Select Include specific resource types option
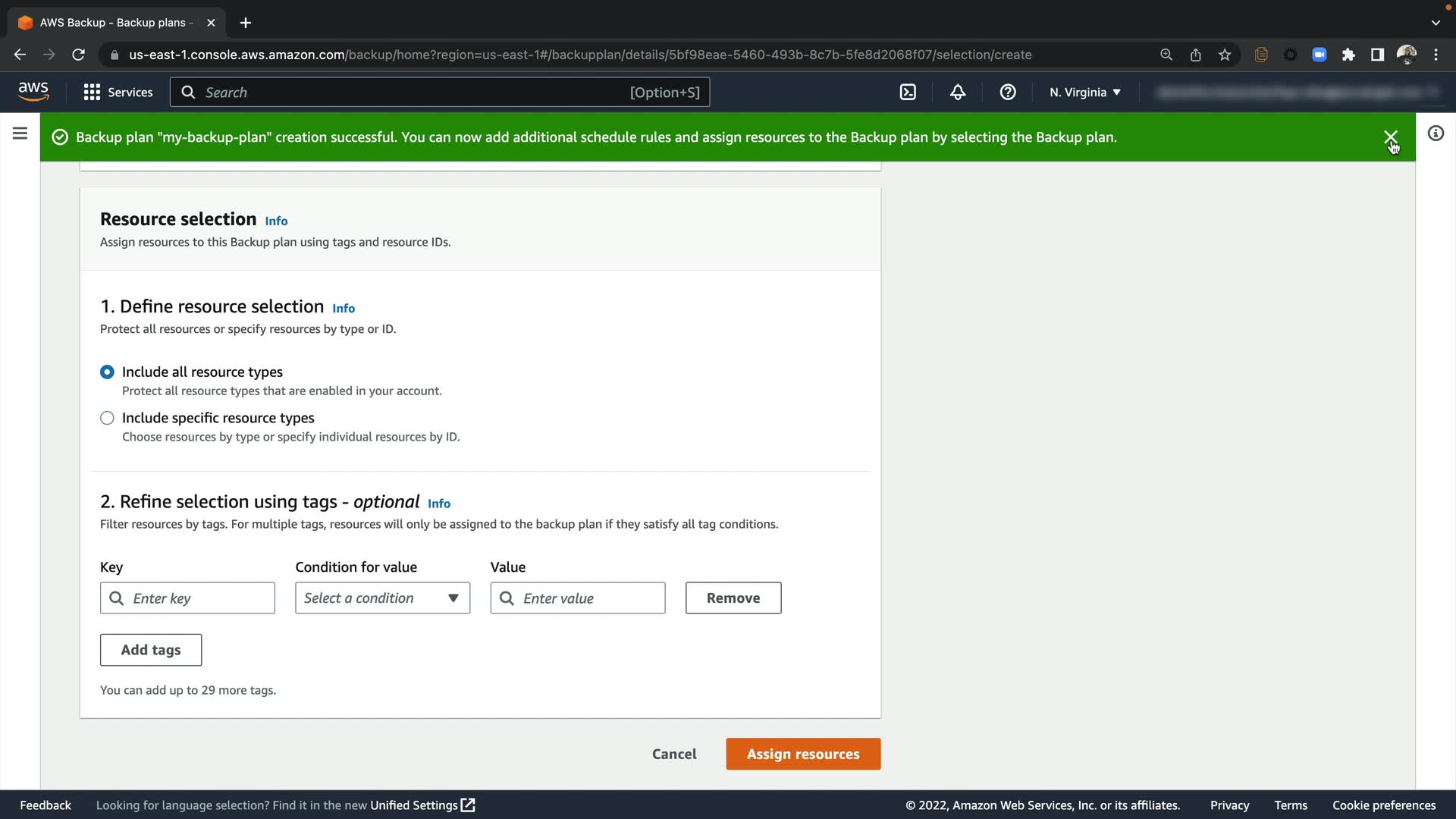Image resolution: width=1456 pixels, height=819 pixels. coord(107,418)
